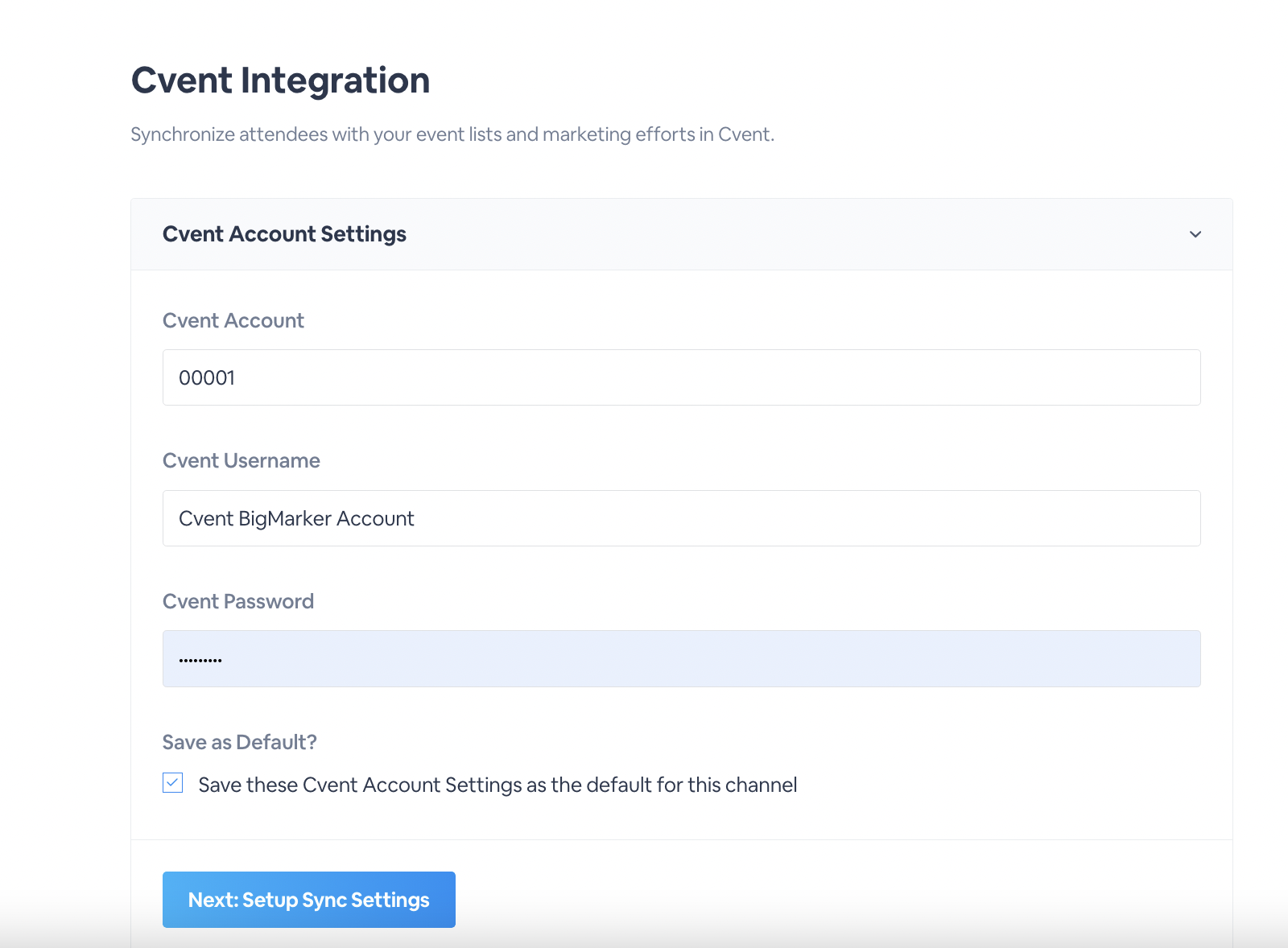Click the 'Save these Cvent Account Settings' label

coord(497,785)
